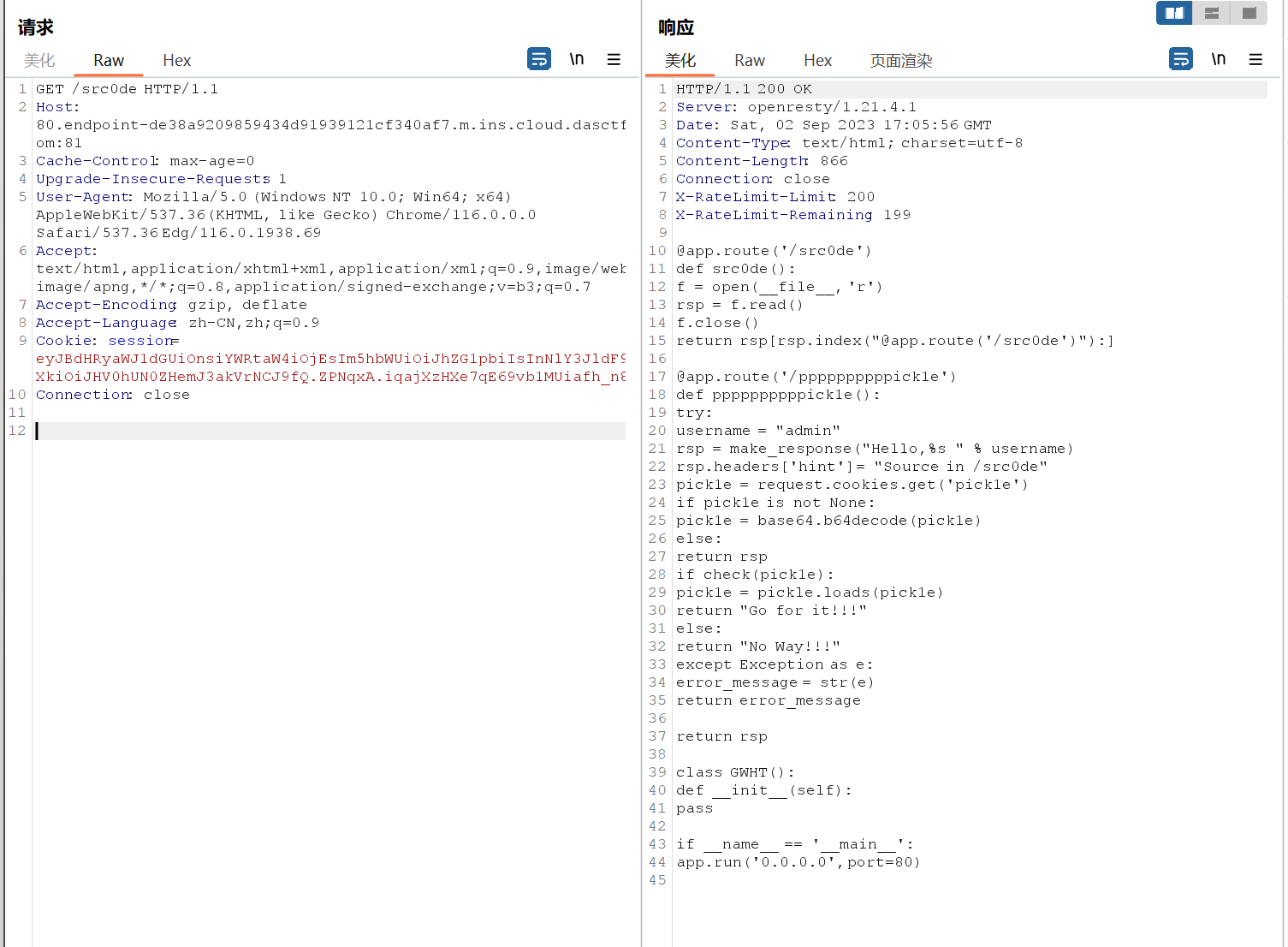
Task: Select response 美化 (Pretty) tab
Action: point(680,60)
